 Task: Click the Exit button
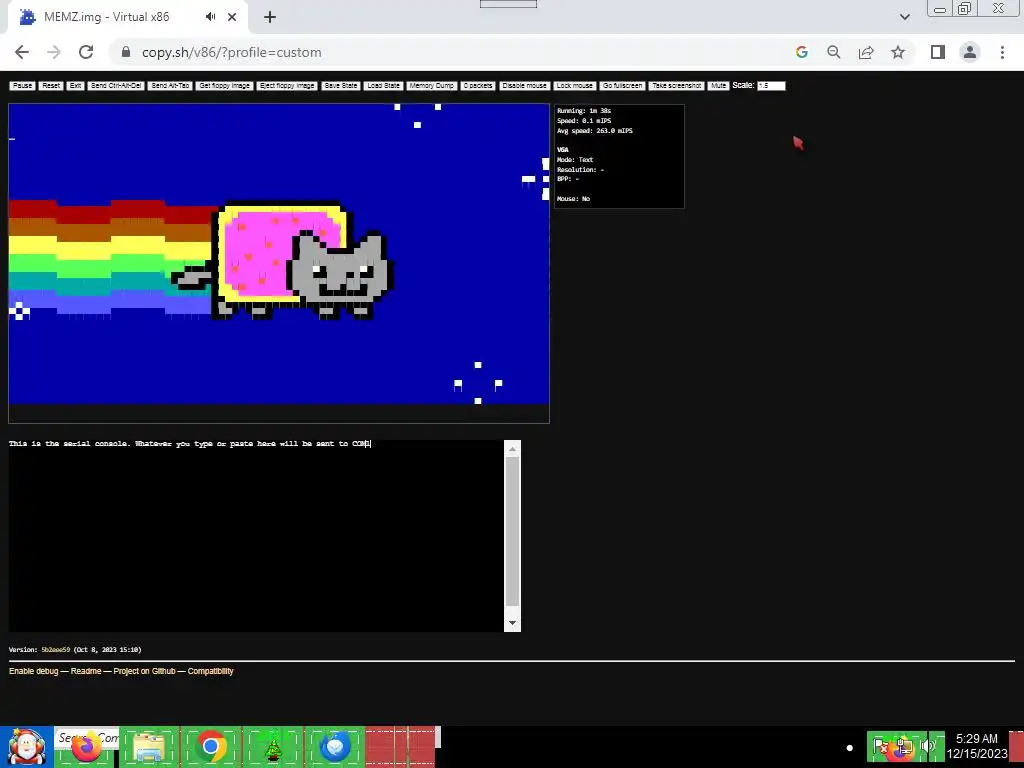pos(76,86)
